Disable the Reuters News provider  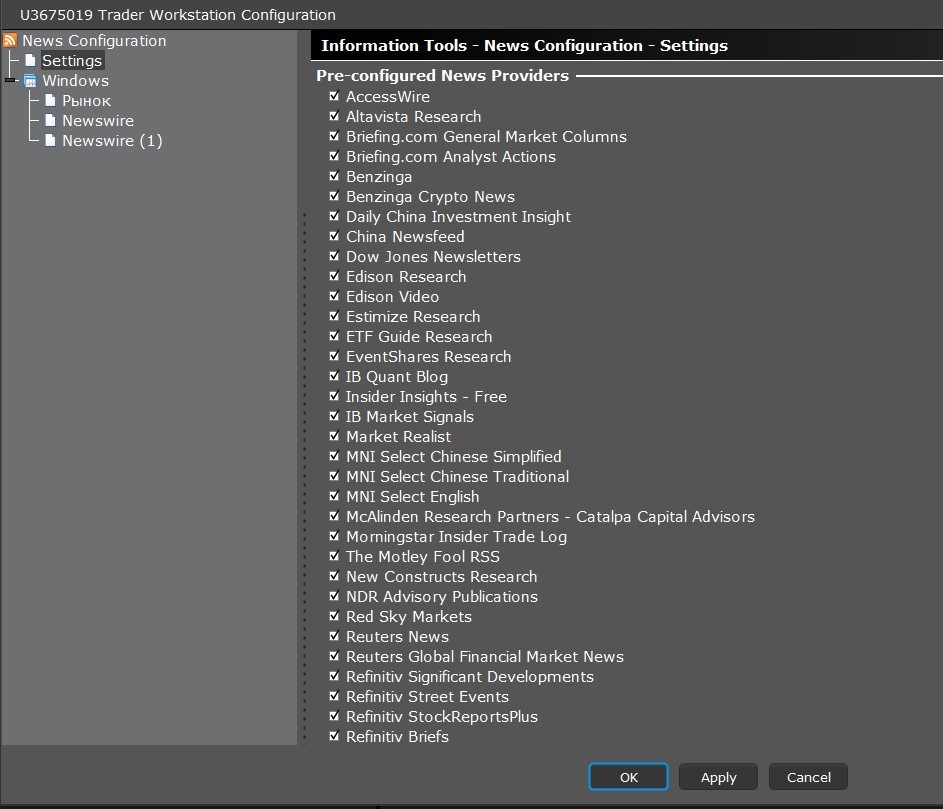click(x=334, y=636)
